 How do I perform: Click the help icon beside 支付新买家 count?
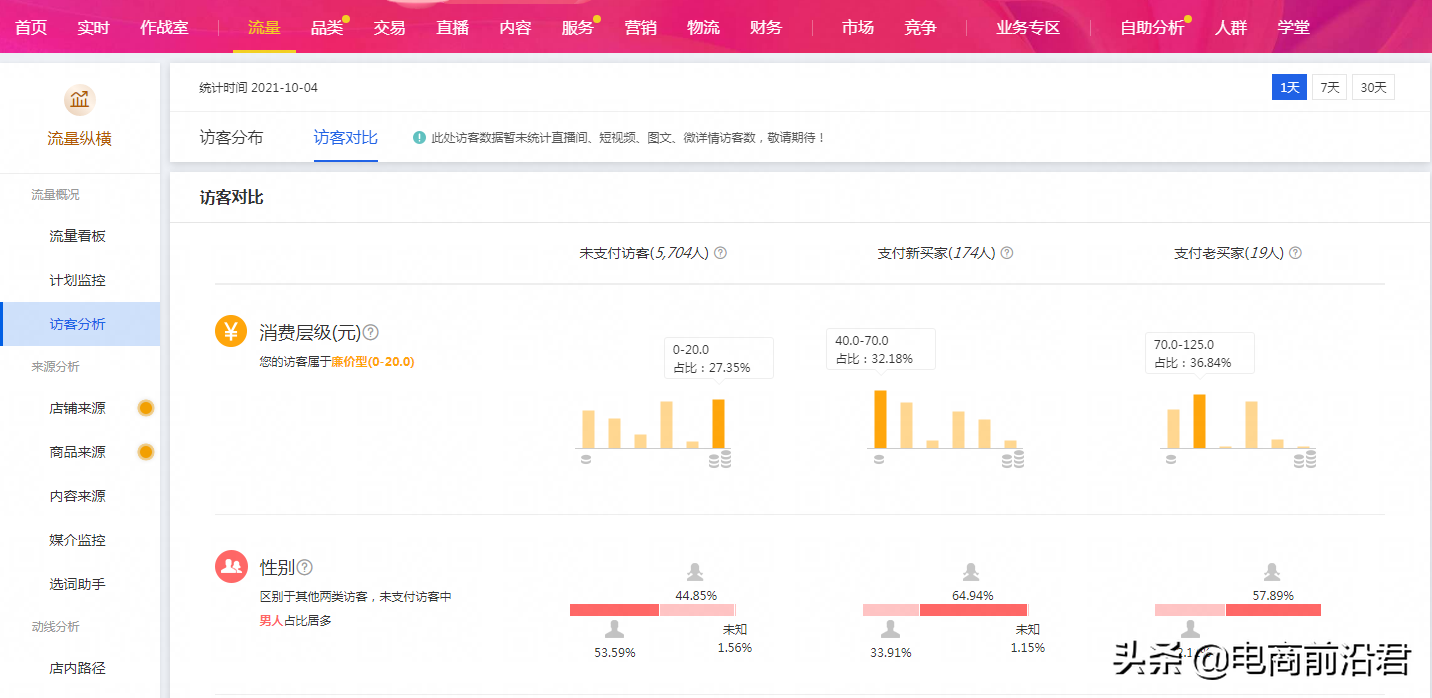tap(1007, 252)
